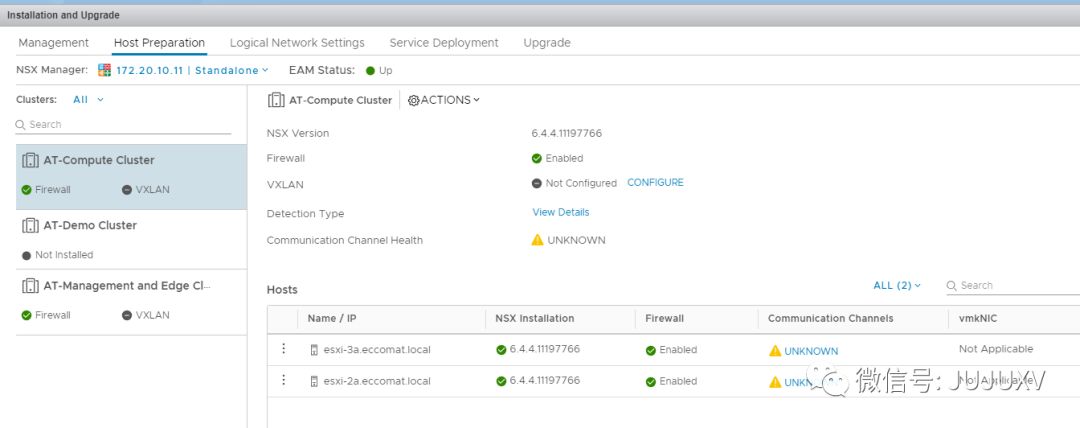Click the AT-Management and Edge cluster icon

(x=30, y=286)
